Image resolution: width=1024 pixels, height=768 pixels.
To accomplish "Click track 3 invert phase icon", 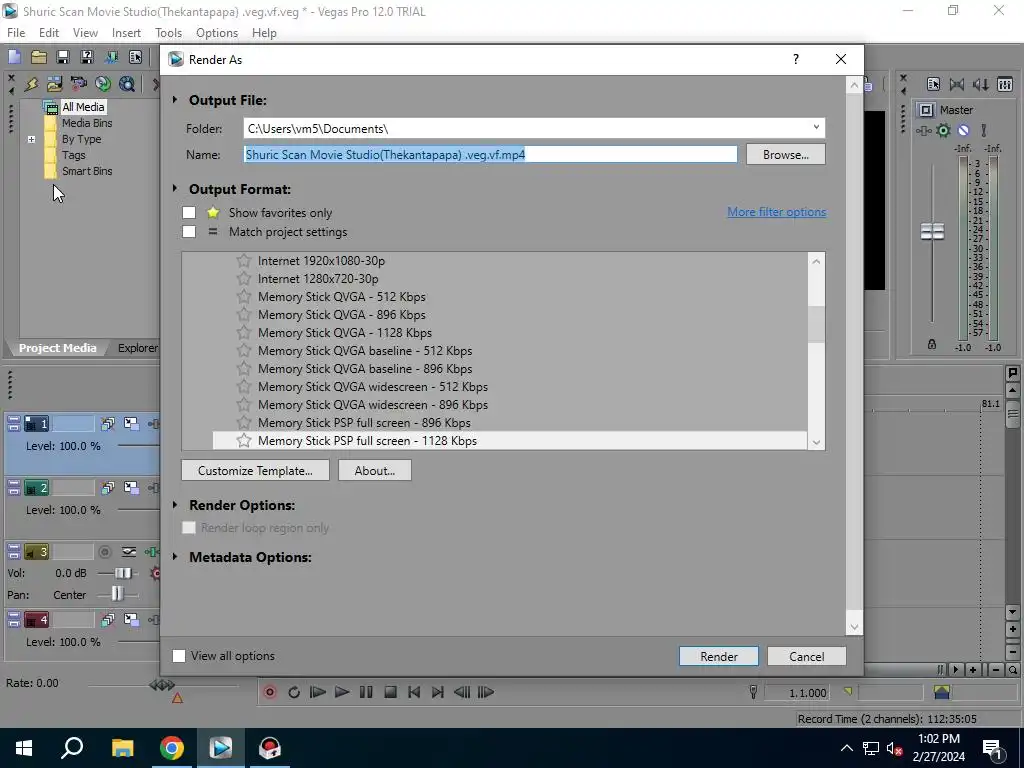I will (129, 552).
